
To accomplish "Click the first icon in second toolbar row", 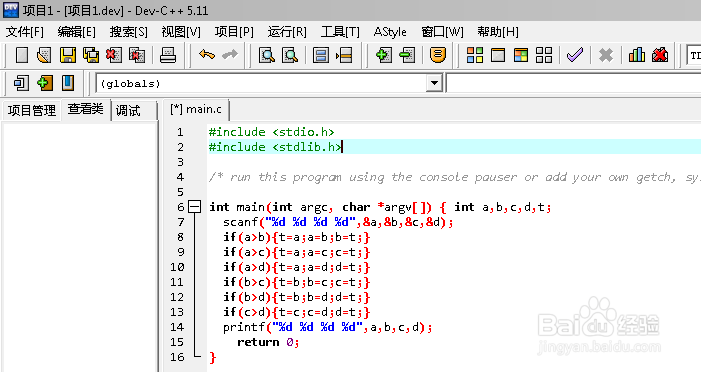I will click(x=21, y=83).
